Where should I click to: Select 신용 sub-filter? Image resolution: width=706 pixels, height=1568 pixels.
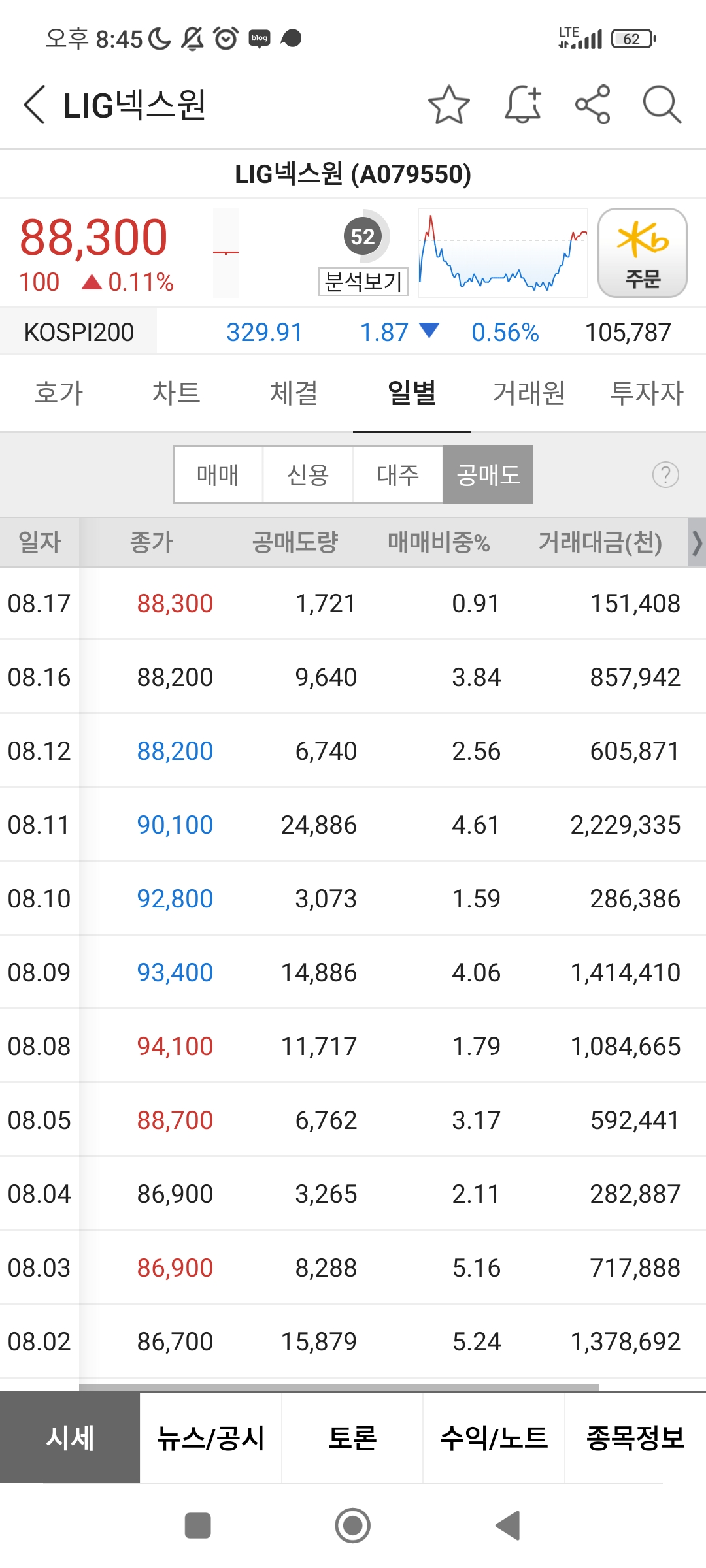[308, 474]
